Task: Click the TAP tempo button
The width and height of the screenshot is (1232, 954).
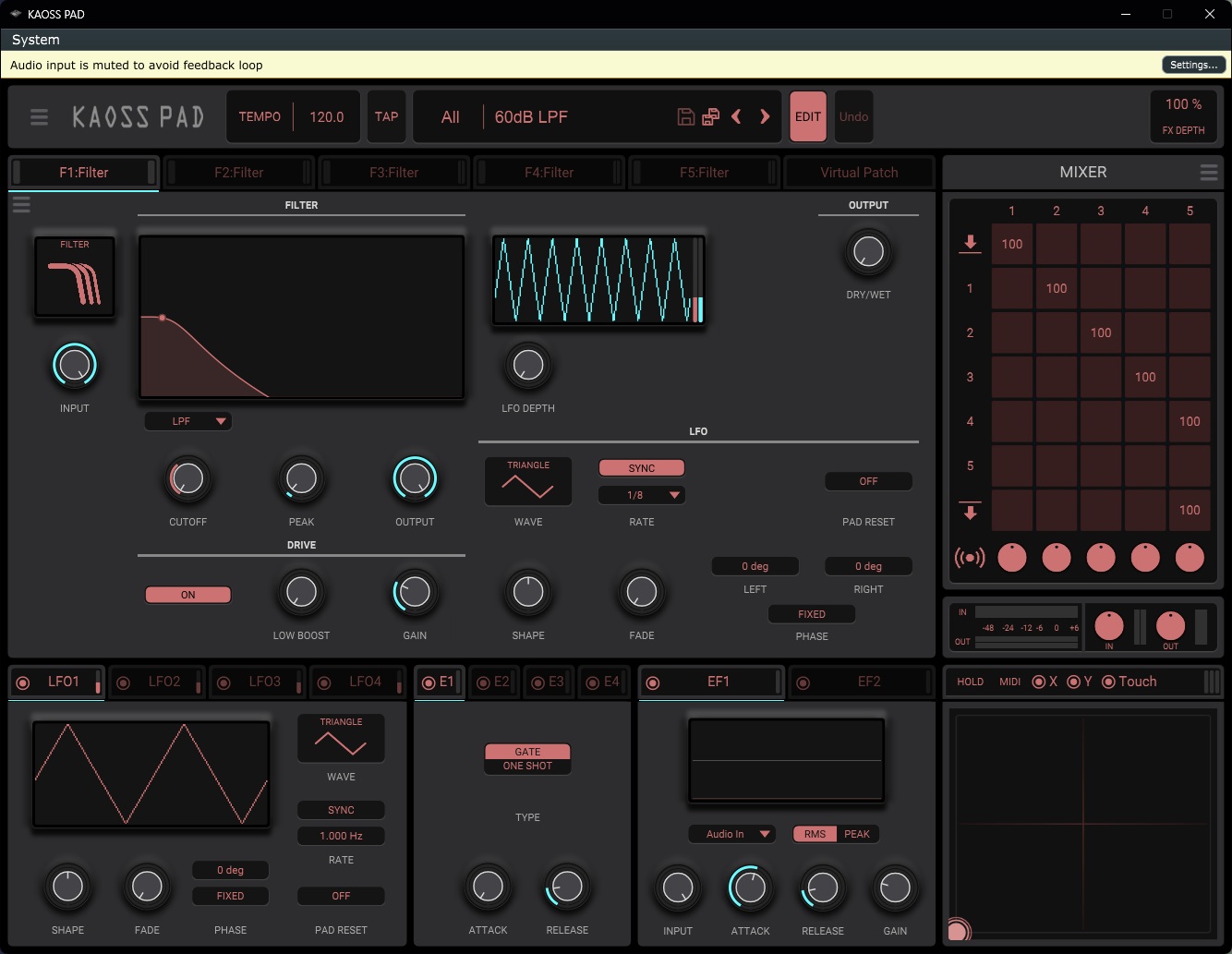Action: click(386, 116)
